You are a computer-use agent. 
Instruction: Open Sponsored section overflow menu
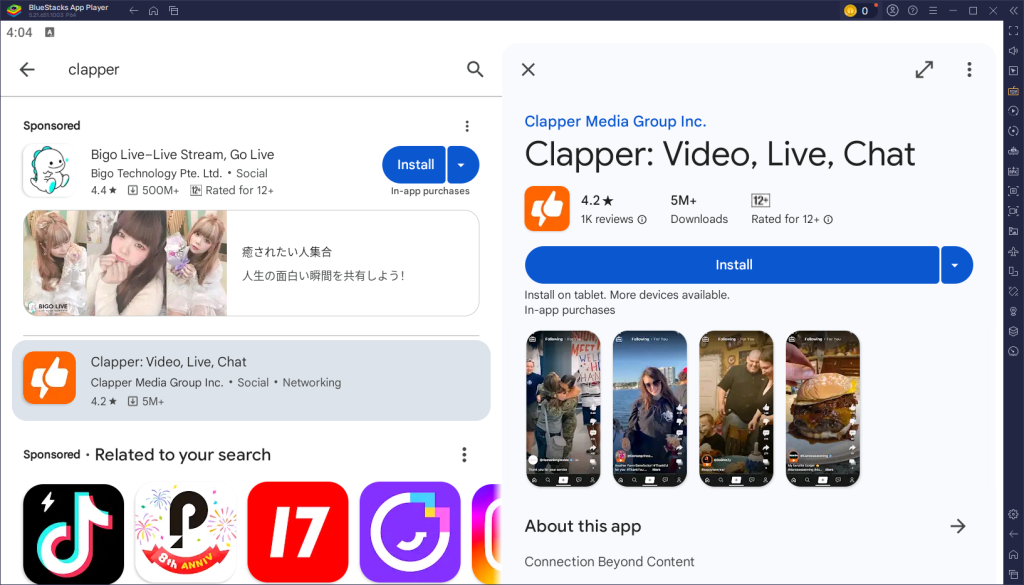click(466, 126)
